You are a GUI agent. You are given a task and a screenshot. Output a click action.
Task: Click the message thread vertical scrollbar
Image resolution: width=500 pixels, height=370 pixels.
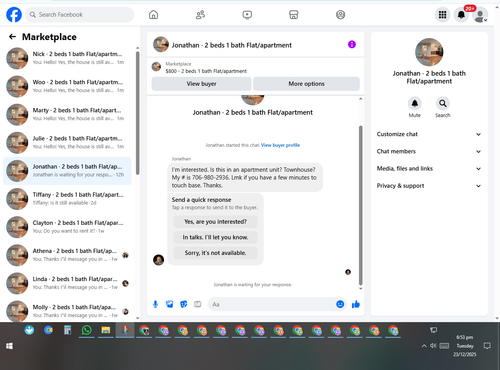(x=360, y=205)
